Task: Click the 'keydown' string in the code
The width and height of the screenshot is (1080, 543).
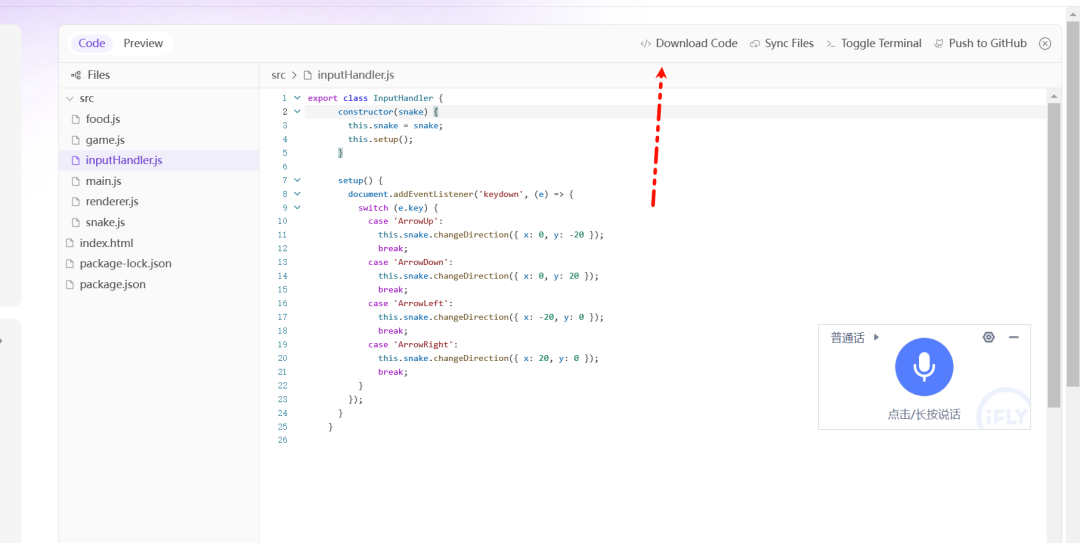Action: tap(503, 194)
